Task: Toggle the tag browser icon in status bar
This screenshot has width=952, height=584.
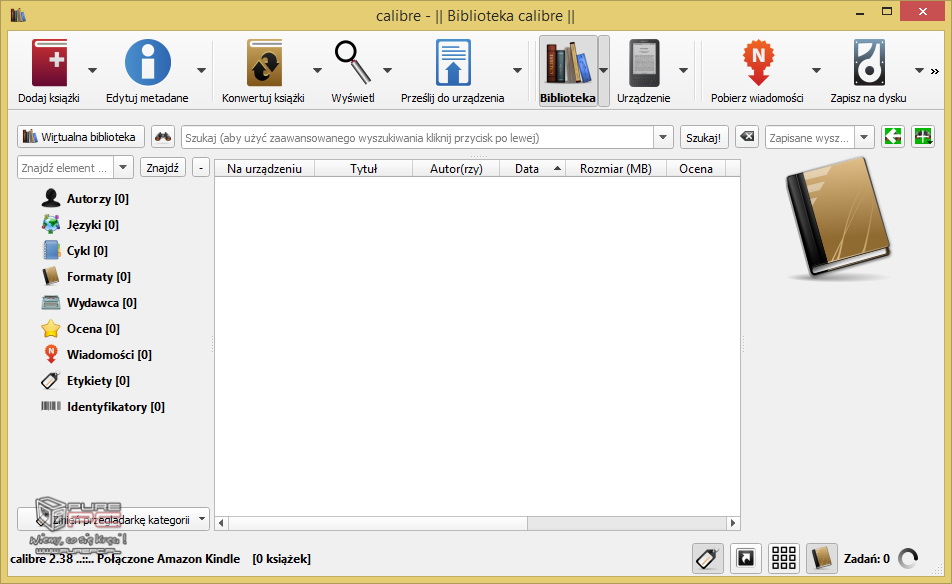Action: click(x=708, y=559)
